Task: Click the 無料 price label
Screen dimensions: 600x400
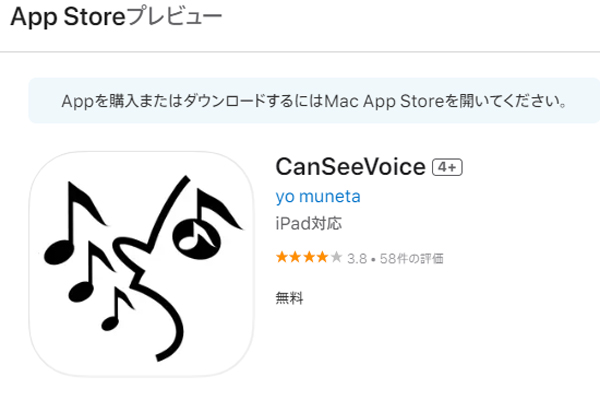Action: click(289, 298)
